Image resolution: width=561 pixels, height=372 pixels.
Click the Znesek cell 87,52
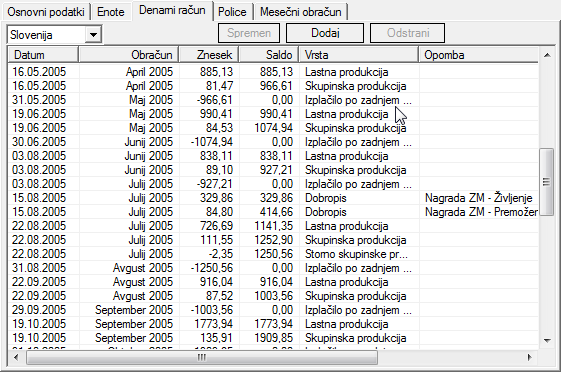(219, 296)
